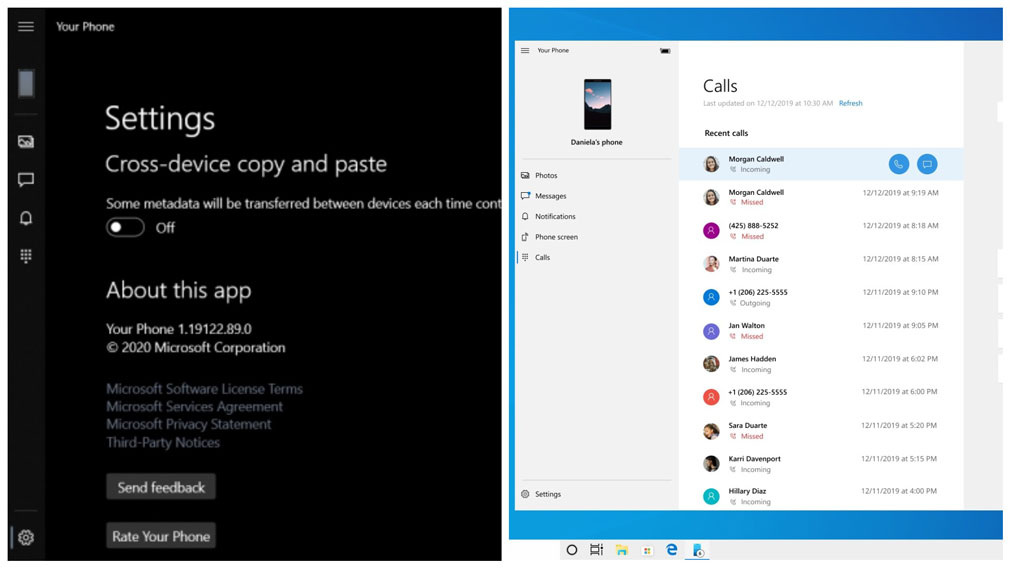Click Cortana circle on the taskbar

coord(571,550)
